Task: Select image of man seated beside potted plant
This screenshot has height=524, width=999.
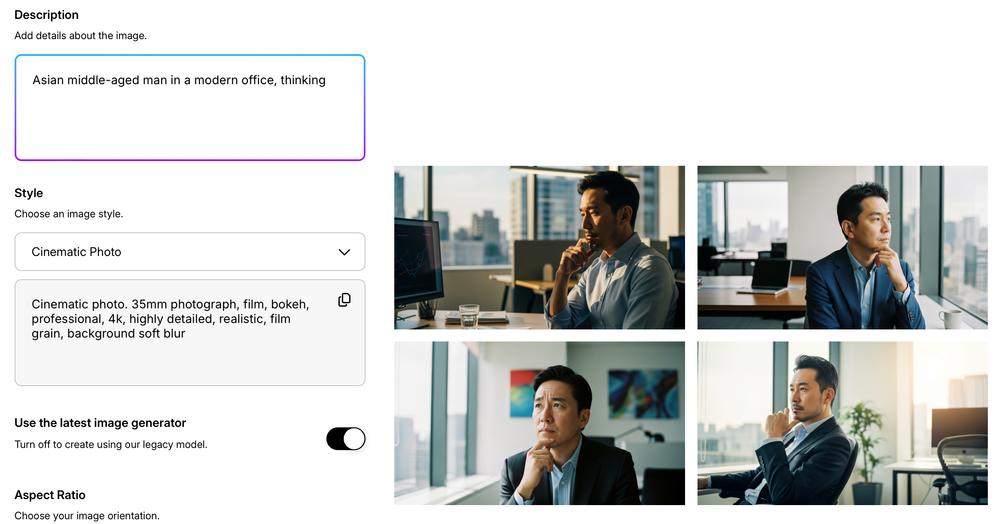Action: point(842,423)
